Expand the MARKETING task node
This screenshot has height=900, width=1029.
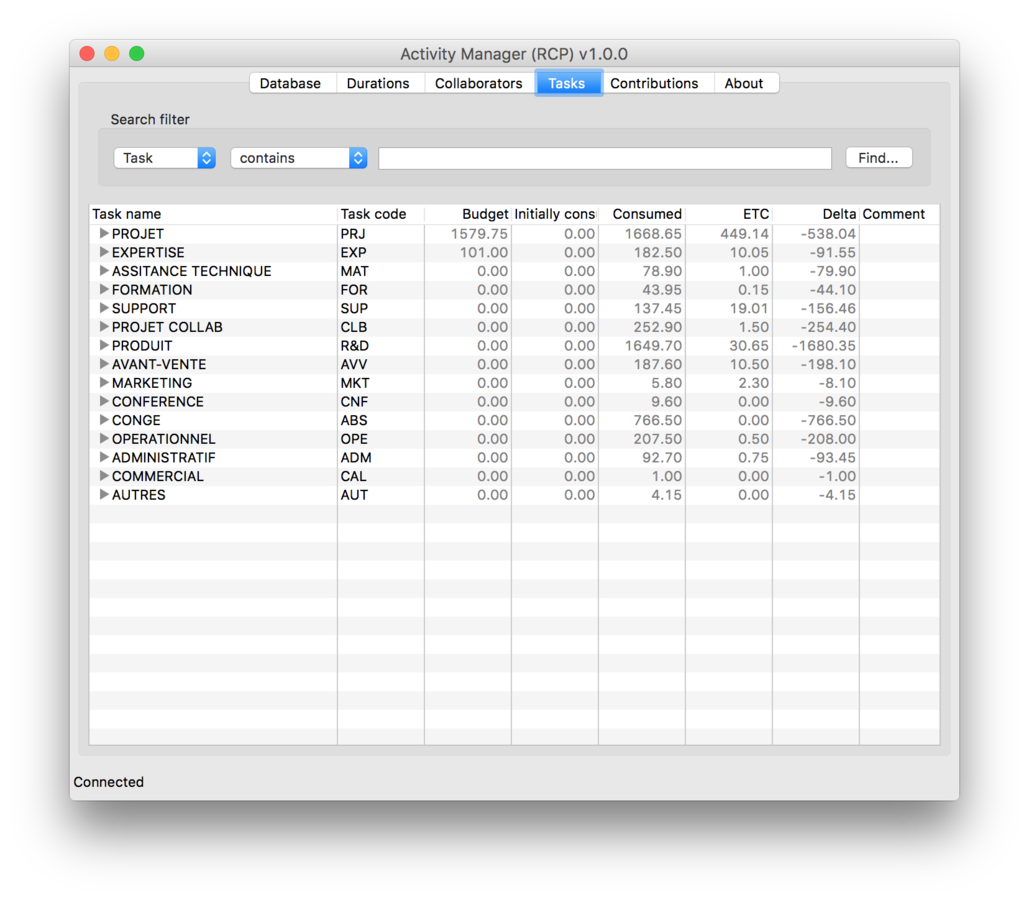tap(104, 382)
